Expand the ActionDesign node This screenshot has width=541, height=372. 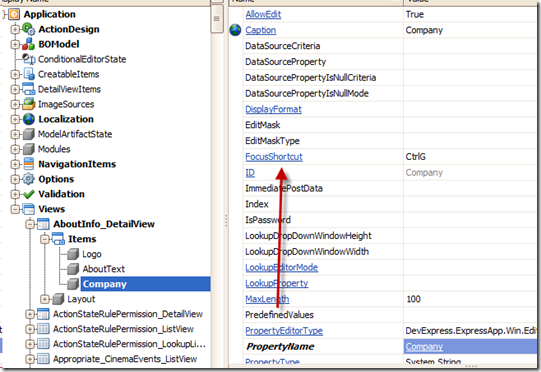(x=15, y=29)
